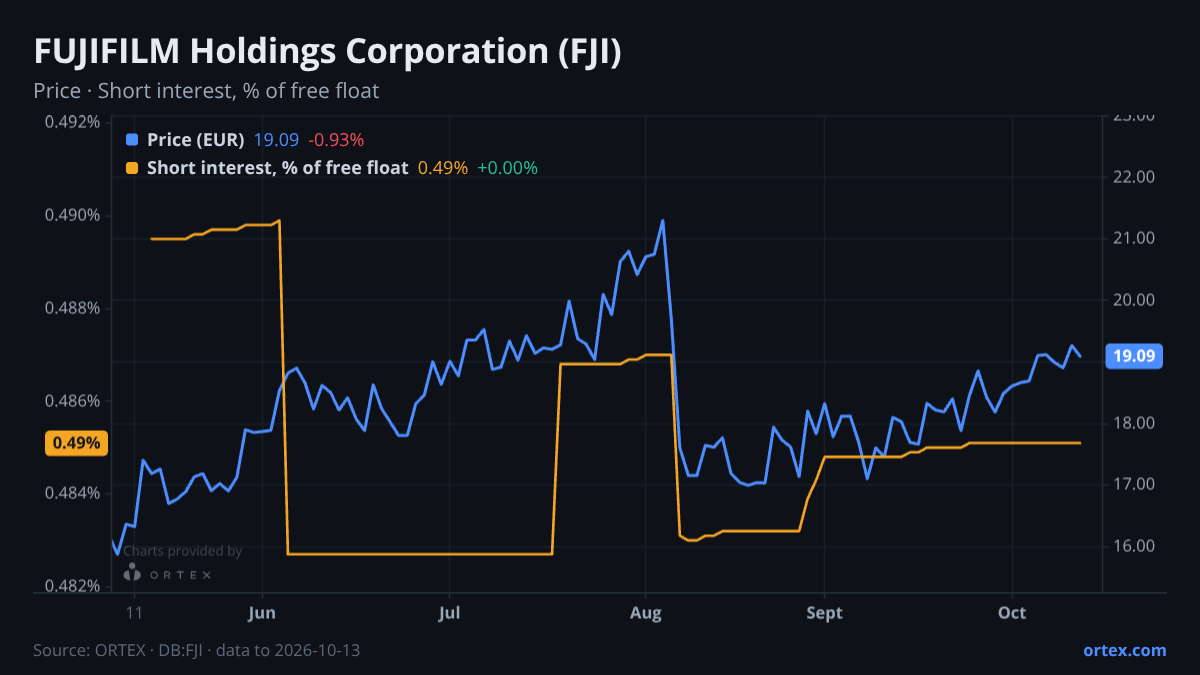Select the chart title FUJIFILM Holdings Corporation (FJI)
1200x675 pixels.
tap(328, 53)
